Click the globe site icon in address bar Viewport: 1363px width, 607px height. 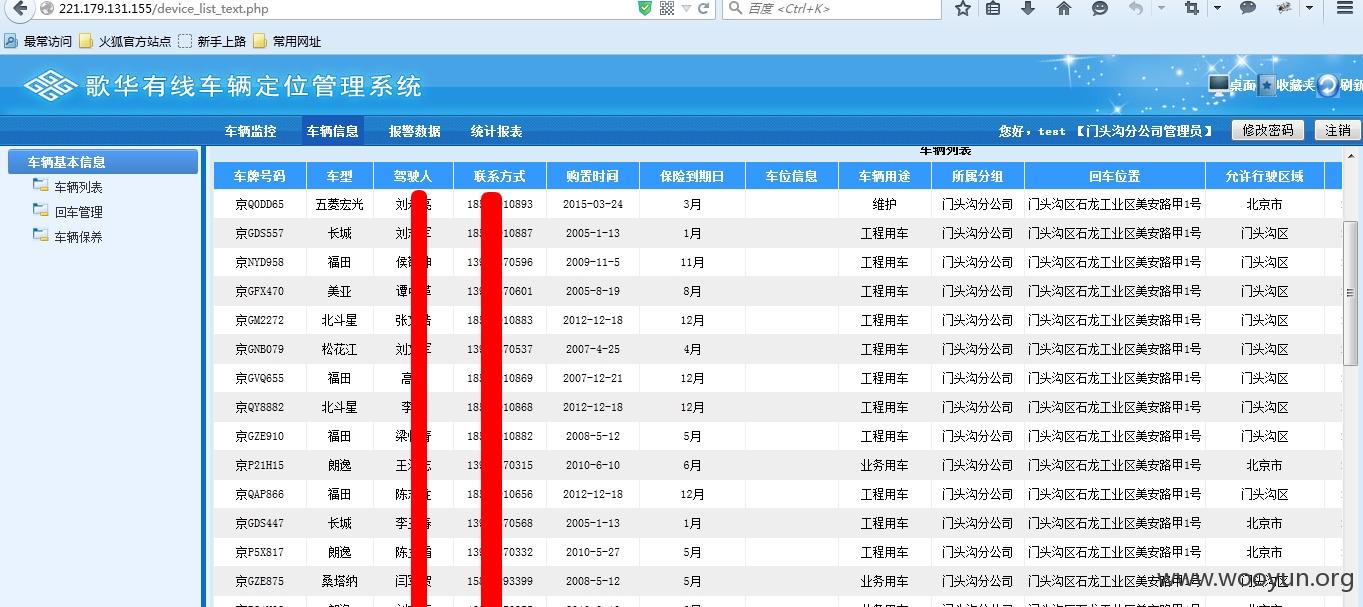coord(46,9)
